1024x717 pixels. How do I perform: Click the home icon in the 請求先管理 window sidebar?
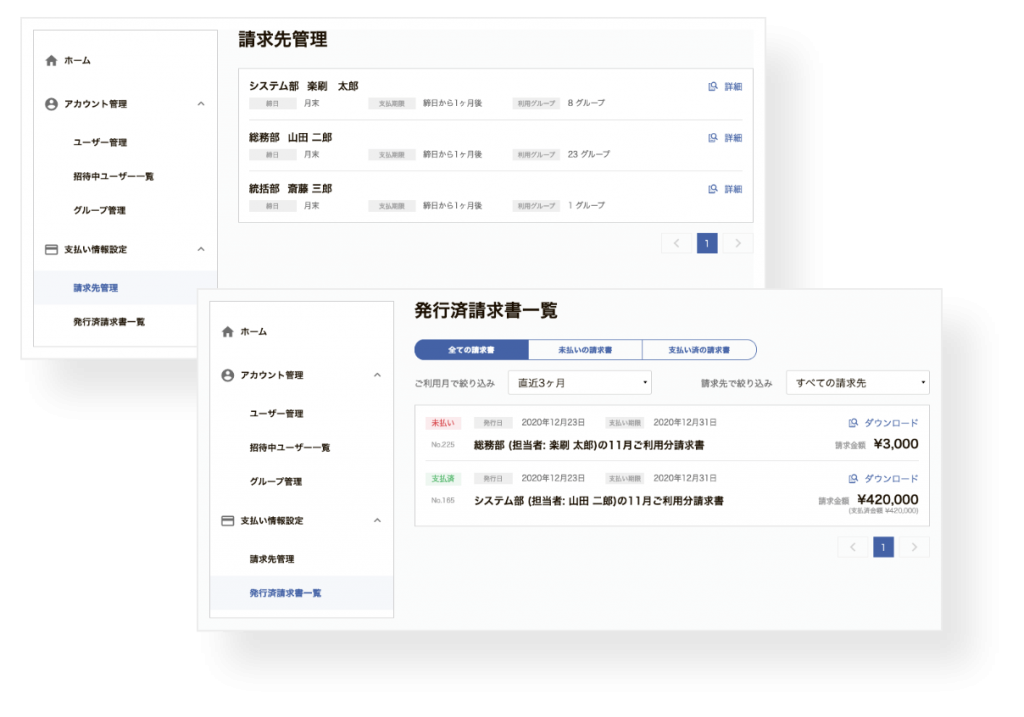click(x=51, y=61)
